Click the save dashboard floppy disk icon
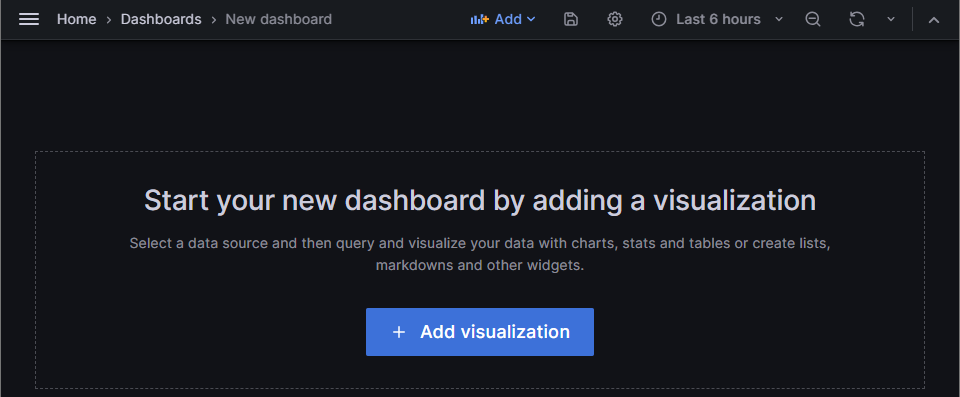 [x=571, y=20]
